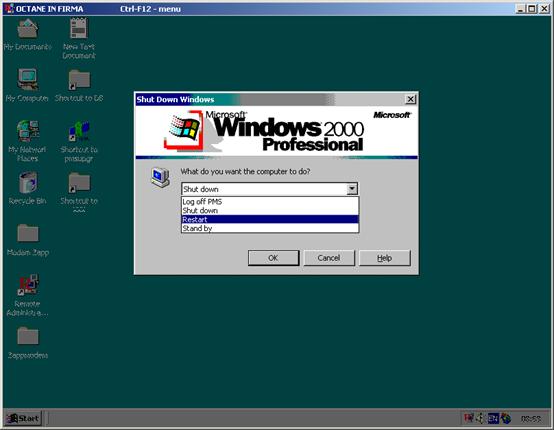
Task: Click the OCTANE IN FIRMA title bar icon
Action: [x=9, y=8]
